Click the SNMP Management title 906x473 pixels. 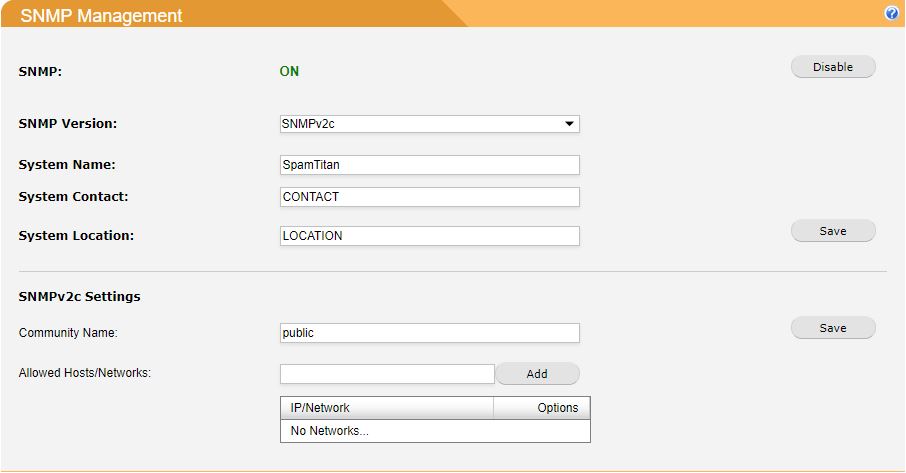click(101, 16)
